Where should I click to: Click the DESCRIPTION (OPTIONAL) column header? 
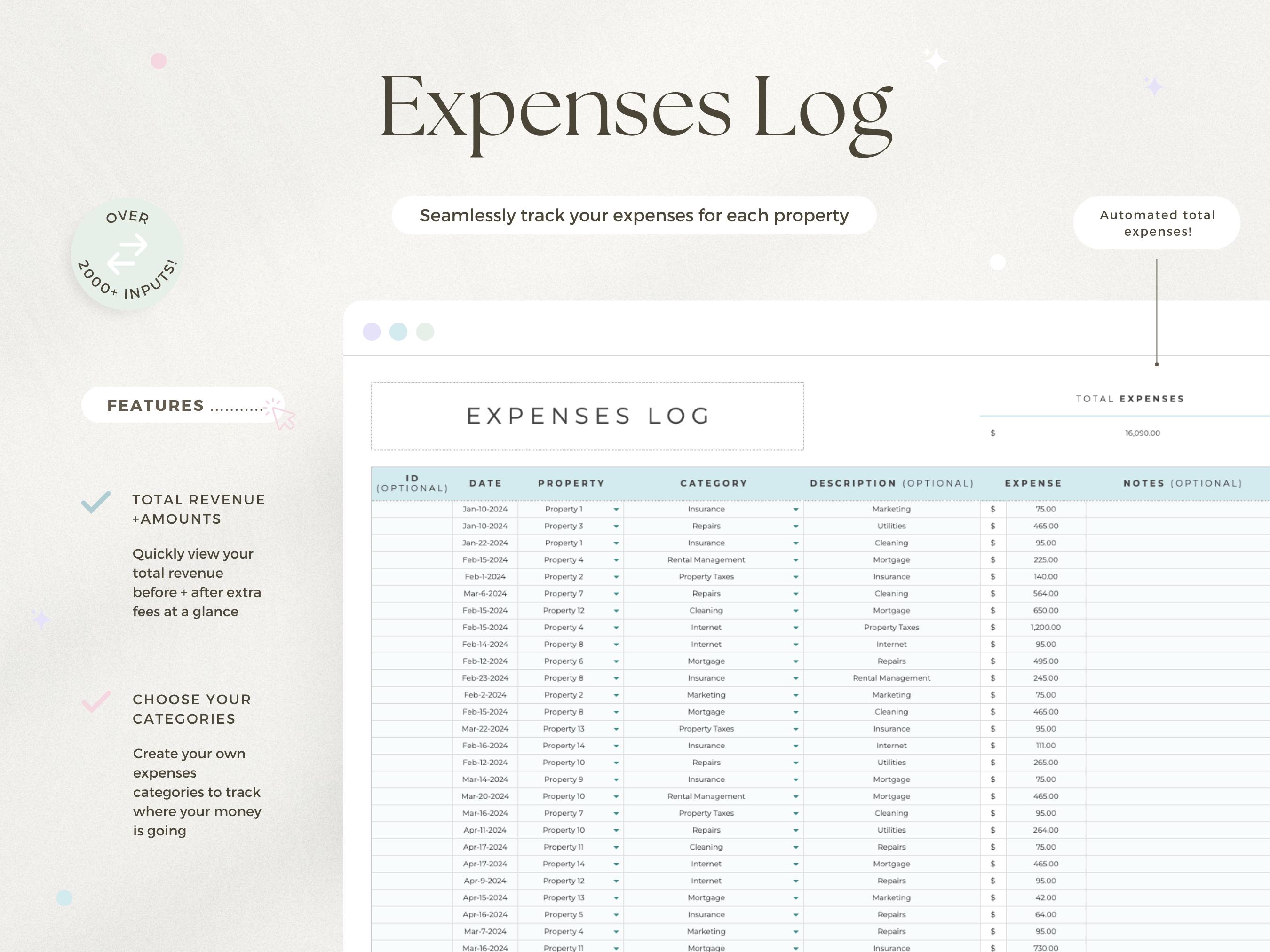[892, 483]
